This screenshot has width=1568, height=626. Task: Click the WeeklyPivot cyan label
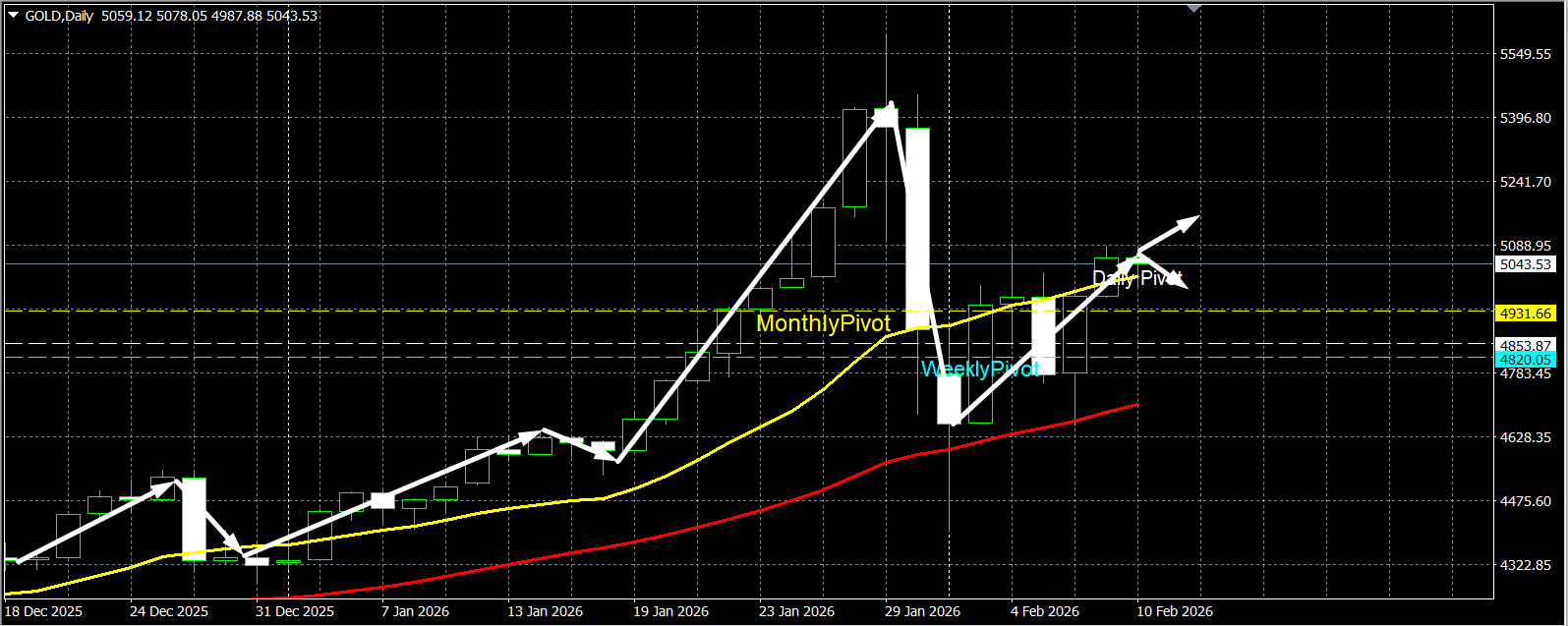(x=979, y=370)
